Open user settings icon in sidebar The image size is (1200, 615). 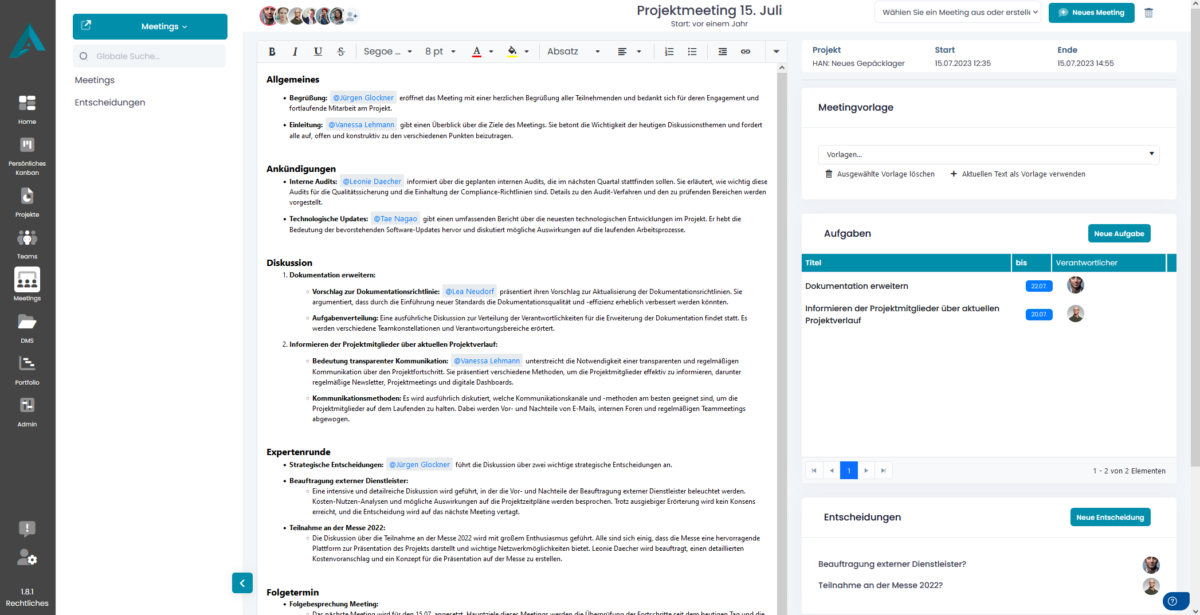27,559
